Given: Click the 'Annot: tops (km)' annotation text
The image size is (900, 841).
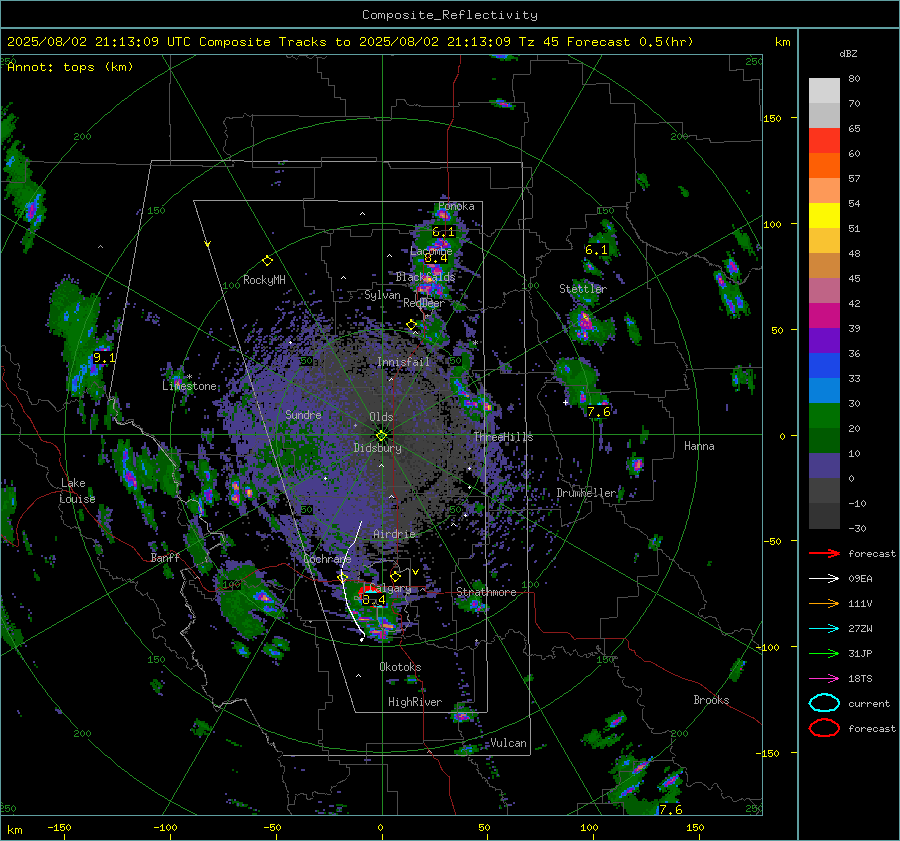Looking at the screenshot, I should pos(70,67).
